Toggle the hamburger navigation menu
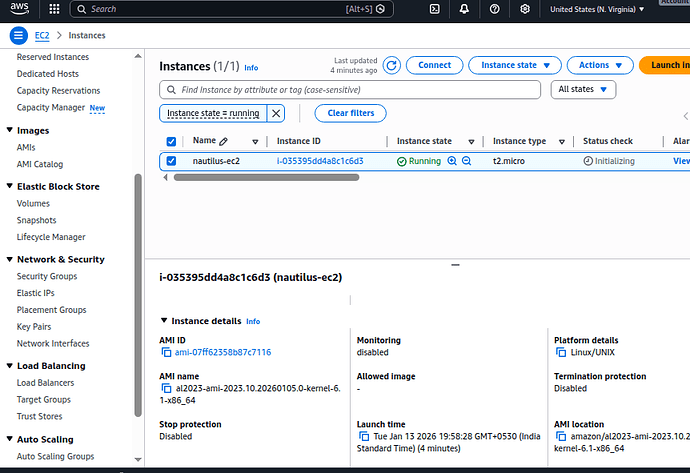This screenshot has height=473, width=690. pyautogui.click(x=18, y=35)
